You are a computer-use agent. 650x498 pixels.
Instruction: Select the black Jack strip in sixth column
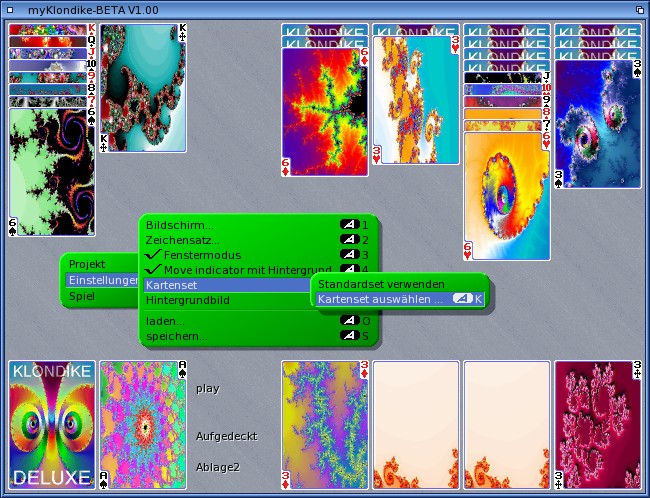point(507,78)
